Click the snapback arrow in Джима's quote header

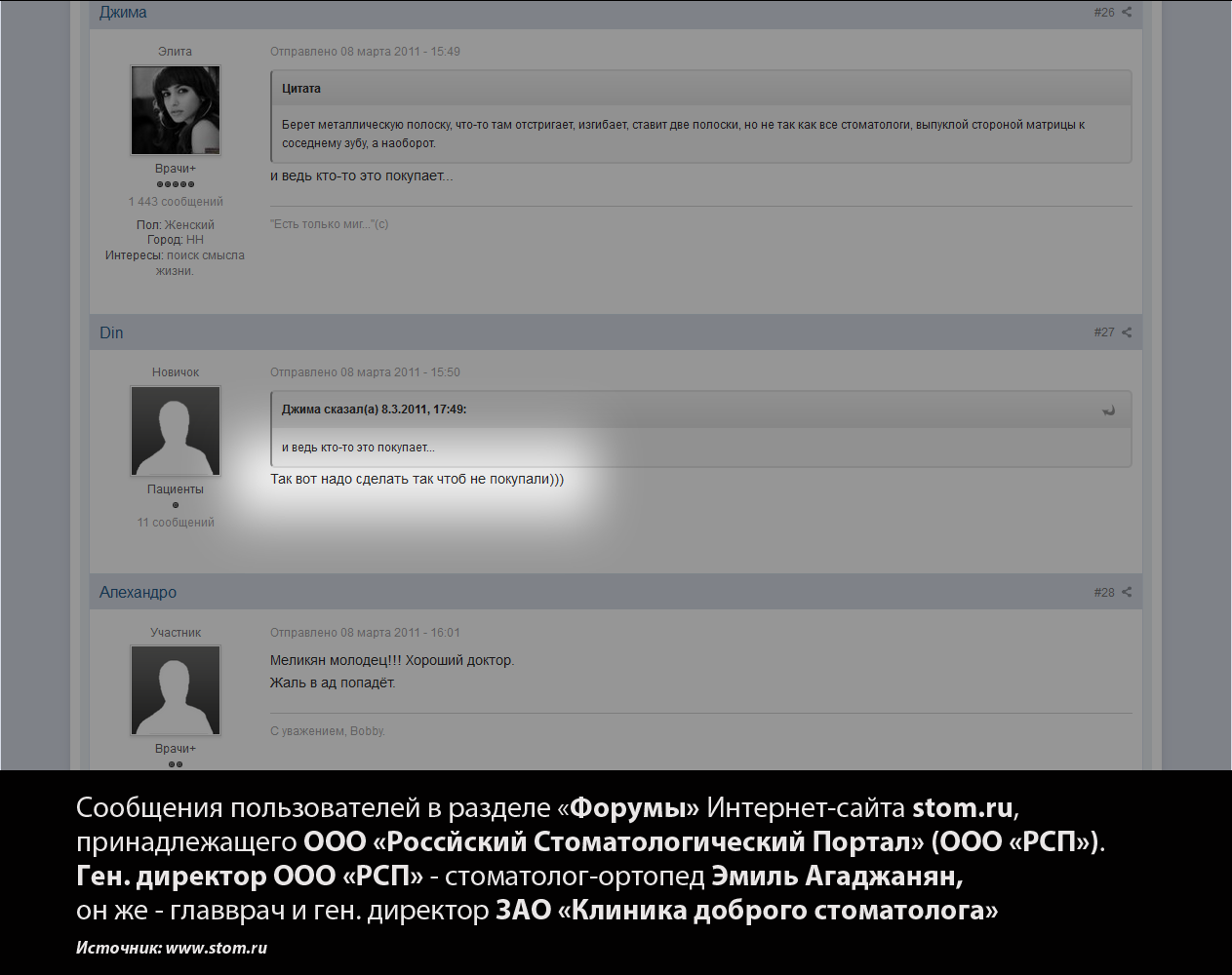point(1108,410)
